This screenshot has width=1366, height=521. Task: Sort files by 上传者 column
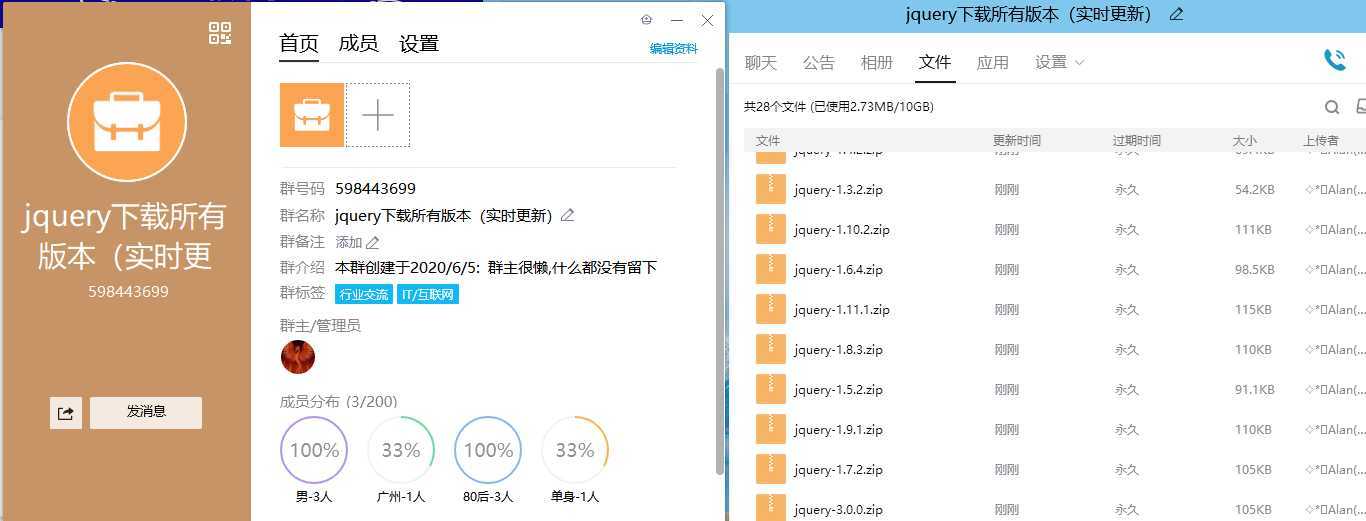[1321, 141]
